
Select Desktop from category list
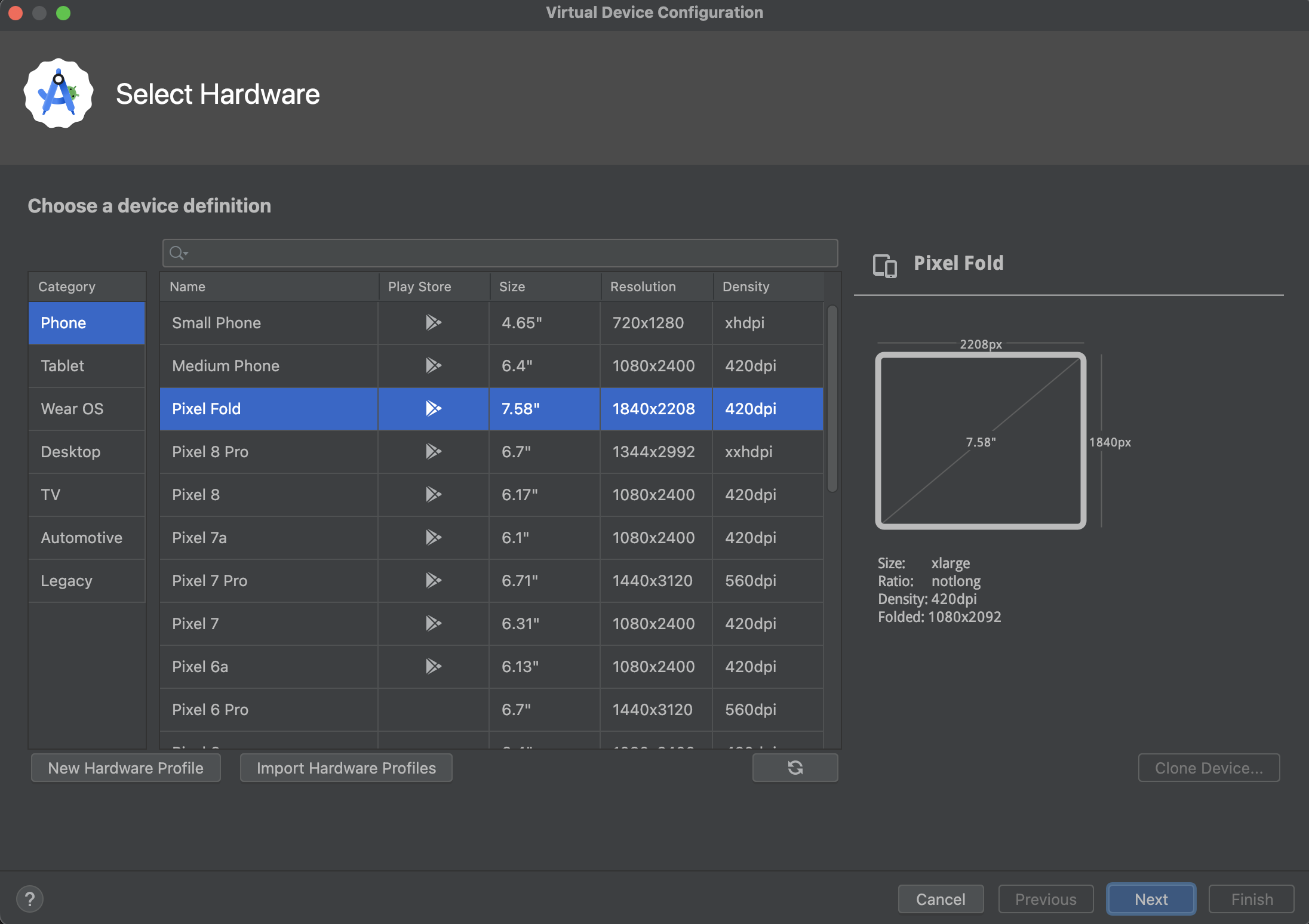pyautogui.click(x=71, y=450)
